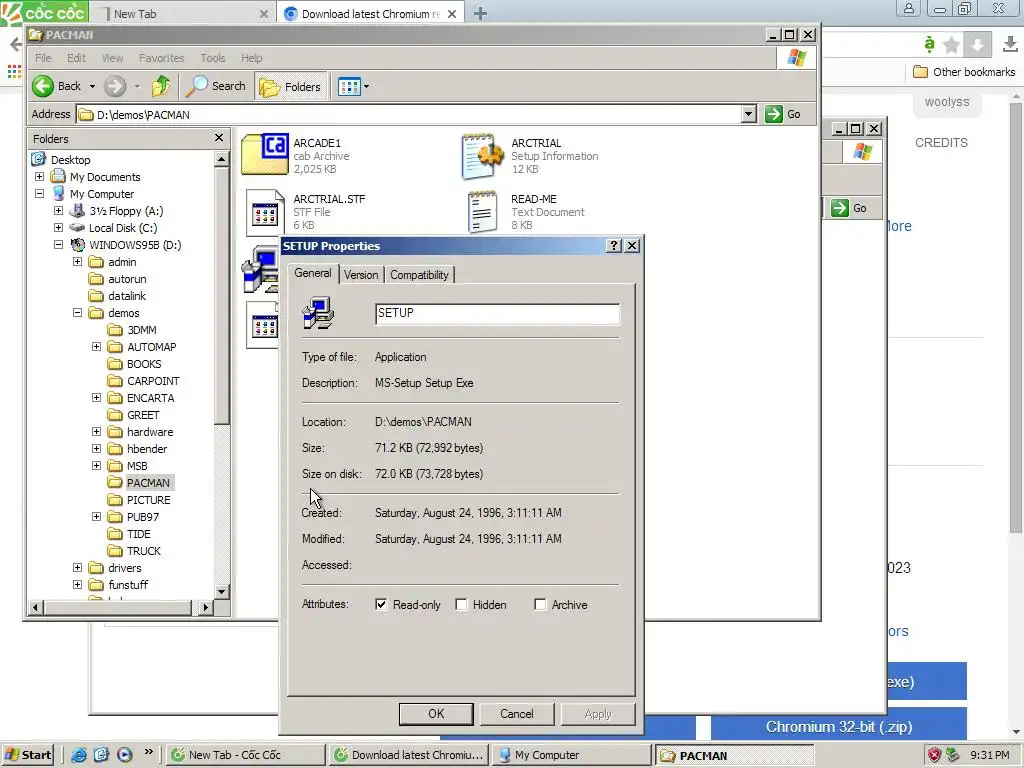Viewport: 1024px width, 768px height.
Task: Open a new browser tab with plus icon
Action: tap(480, 13)
